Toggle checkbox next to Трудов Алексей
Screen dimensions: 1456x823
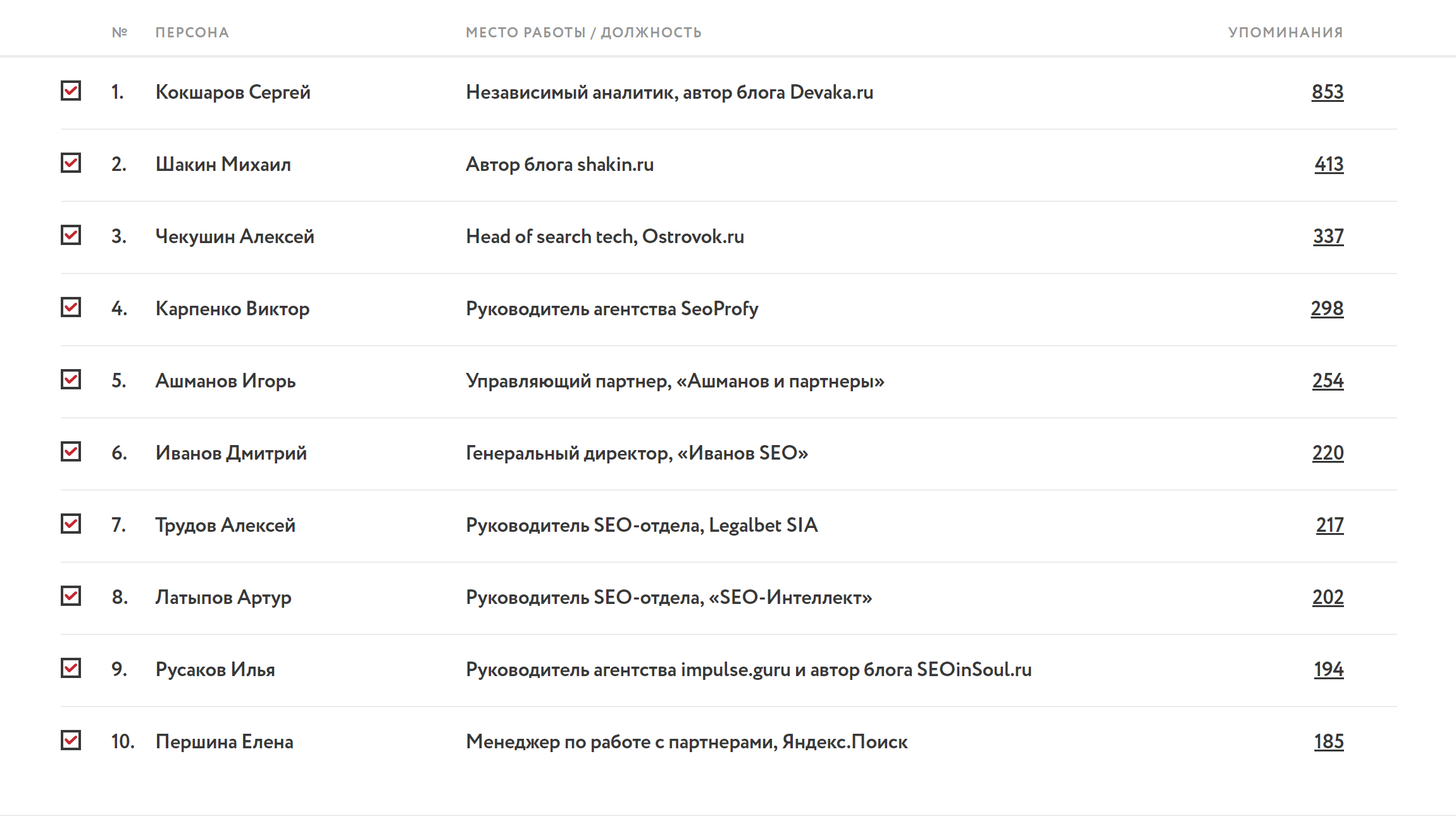[71, 524]
